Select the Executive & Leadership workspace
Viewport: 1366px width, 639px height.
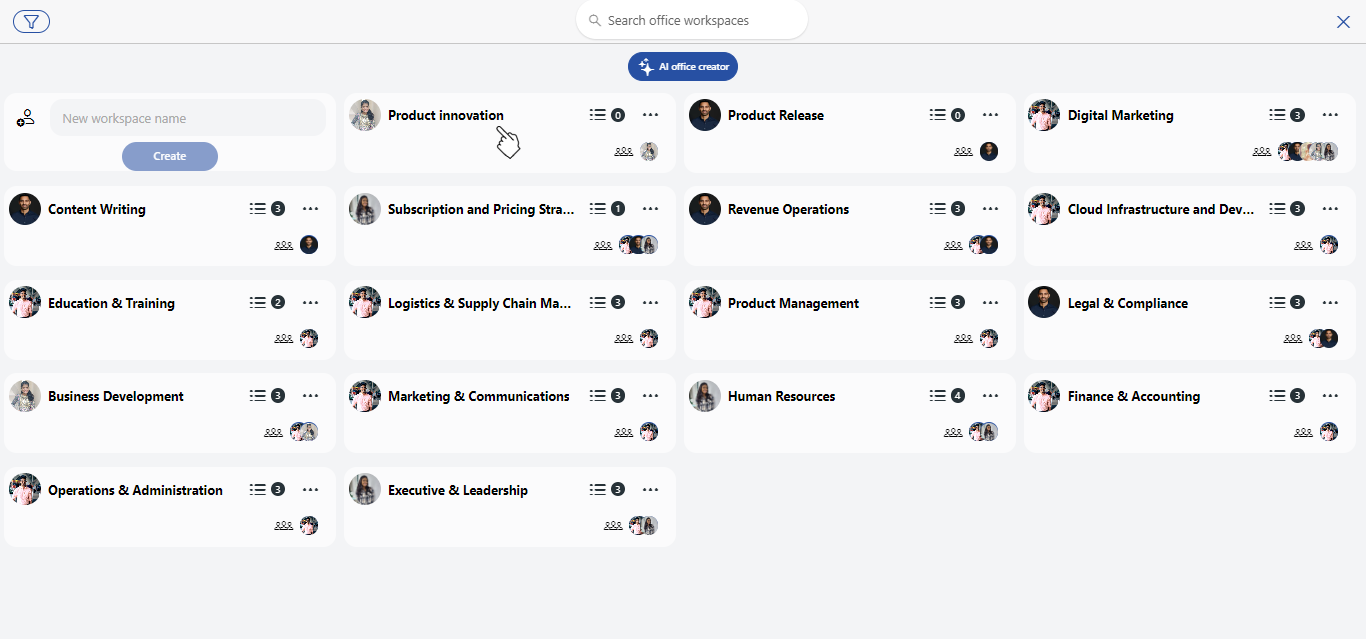(457, 490)
